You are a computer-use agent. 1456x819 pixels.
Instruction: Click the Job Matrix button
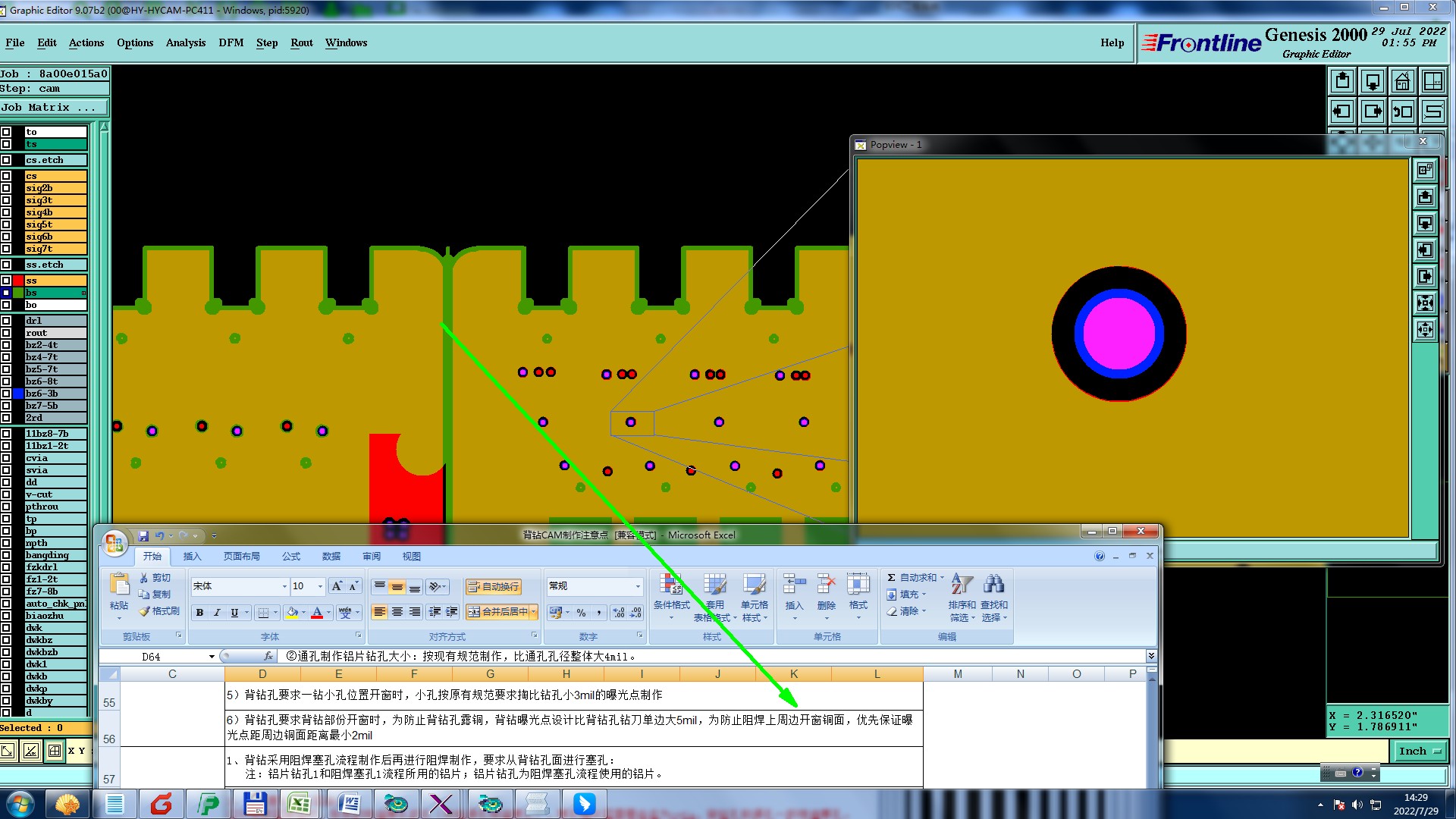(49, 107)
